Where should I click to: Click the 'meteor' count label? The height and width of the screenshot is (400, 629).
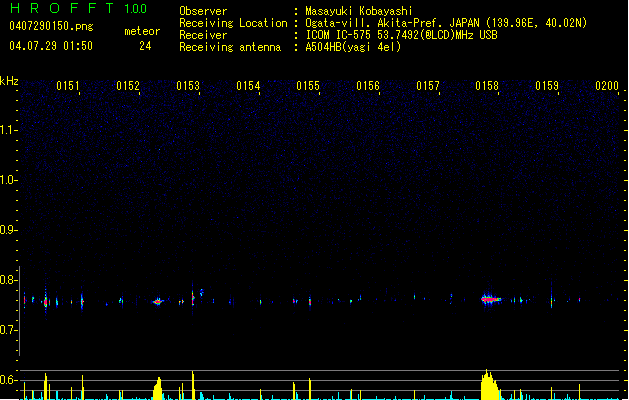point(142,31)
